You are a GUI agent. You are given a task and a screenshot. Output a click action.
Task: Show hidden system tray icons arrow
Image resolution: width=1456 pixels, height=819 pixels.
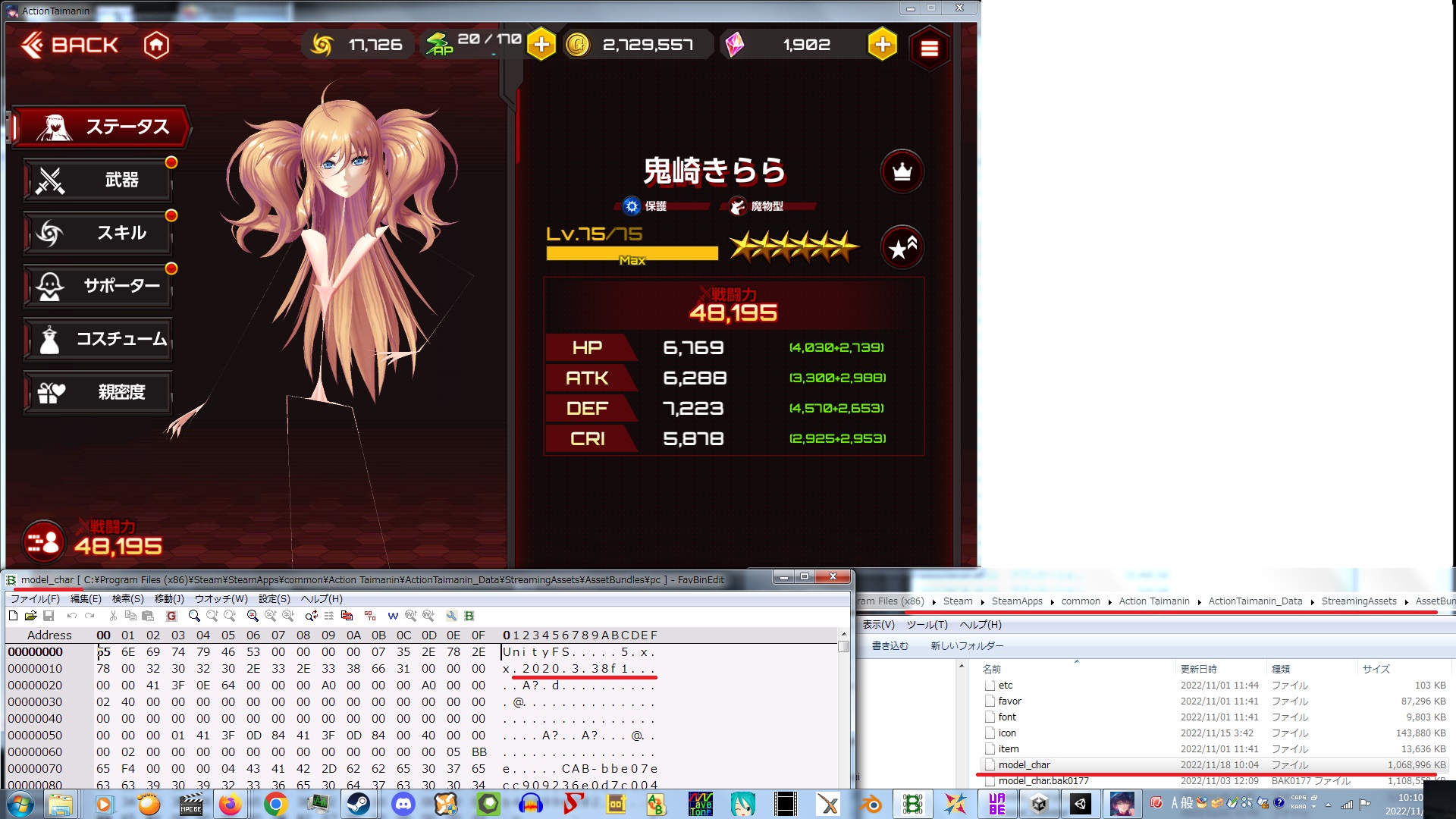click(1328, 805)
